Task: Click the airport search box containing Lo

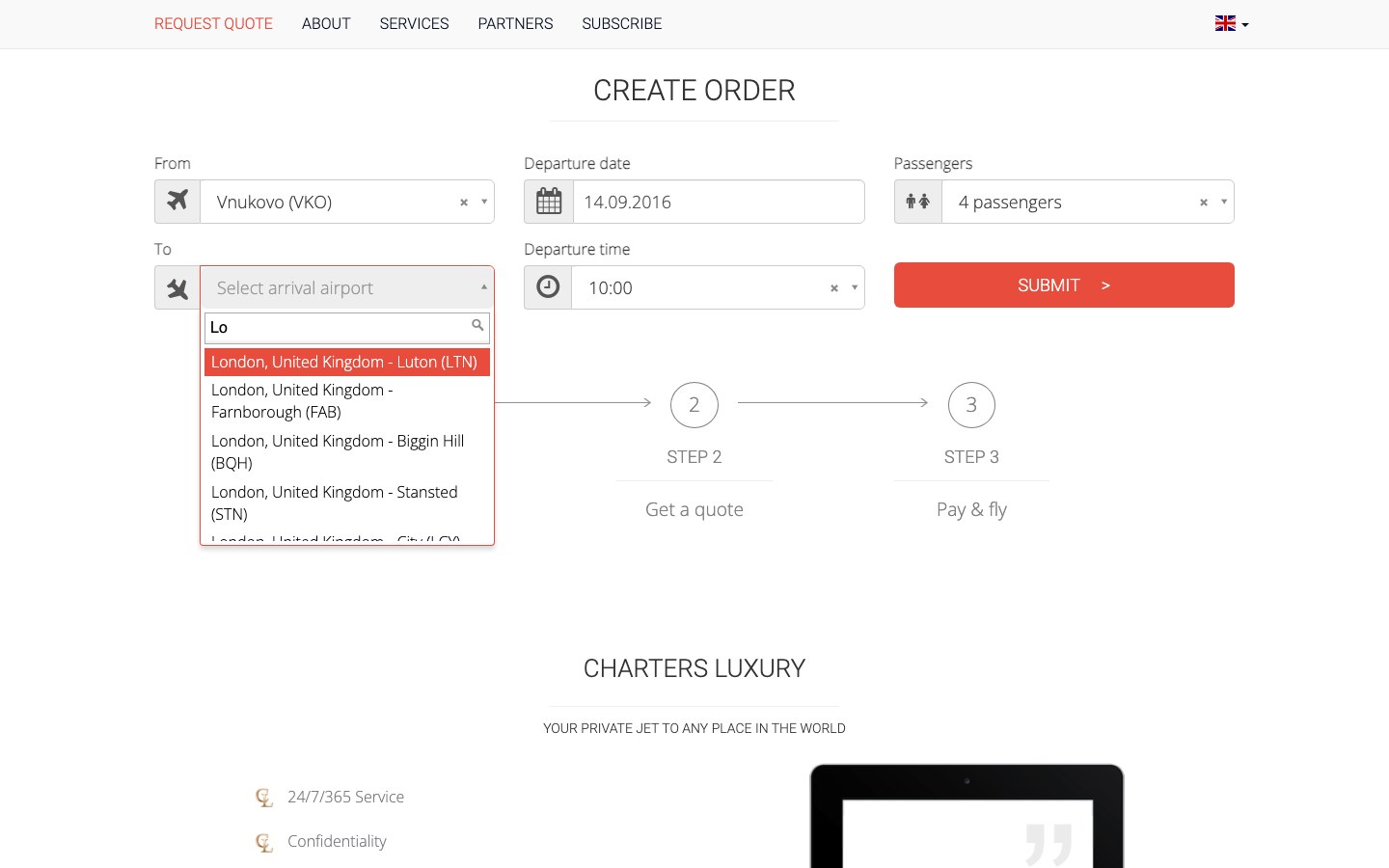Action: click(x=347, y=327)
